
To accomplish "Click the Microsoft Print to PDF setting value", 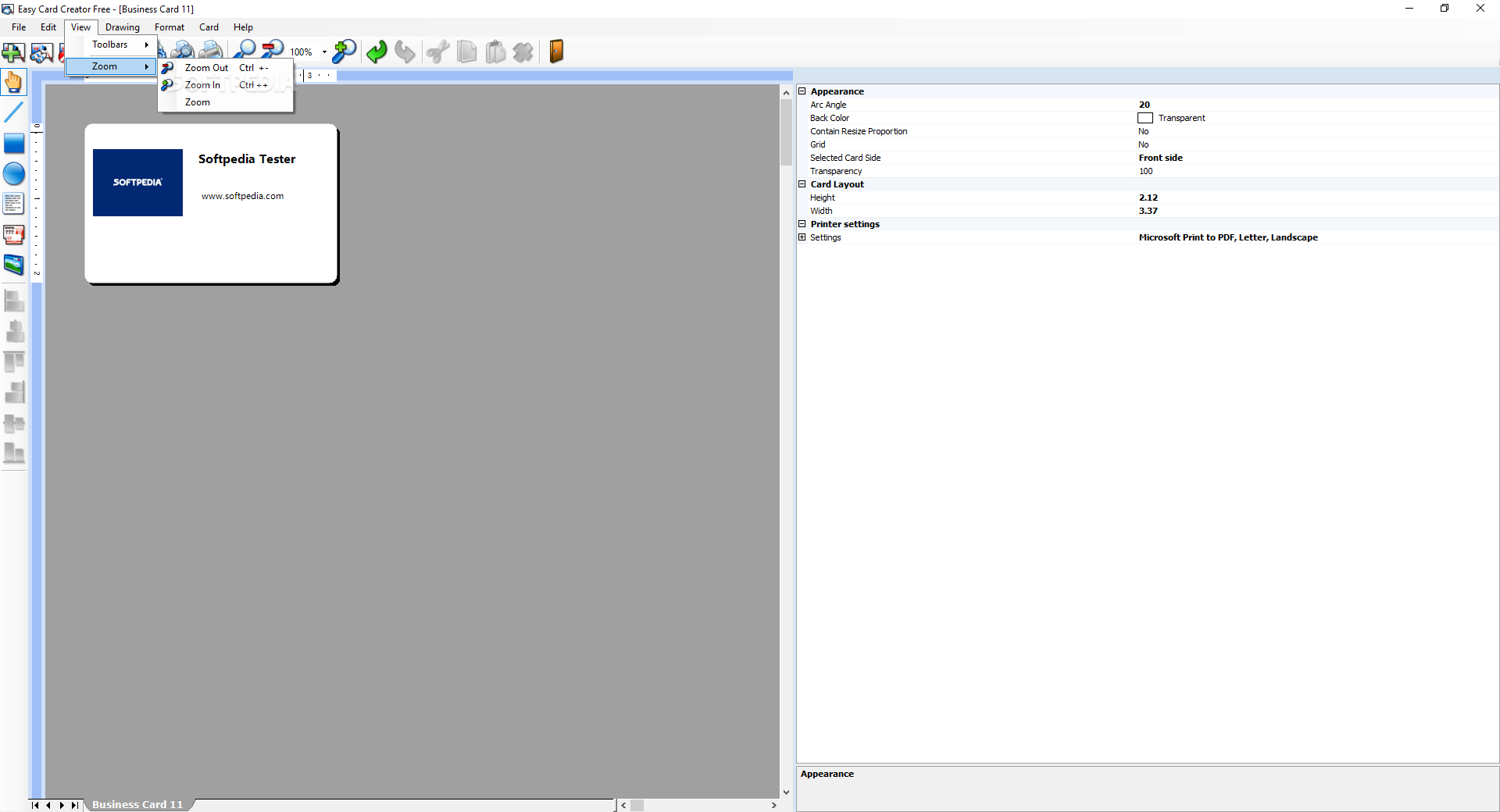I will click(1228, 237).
